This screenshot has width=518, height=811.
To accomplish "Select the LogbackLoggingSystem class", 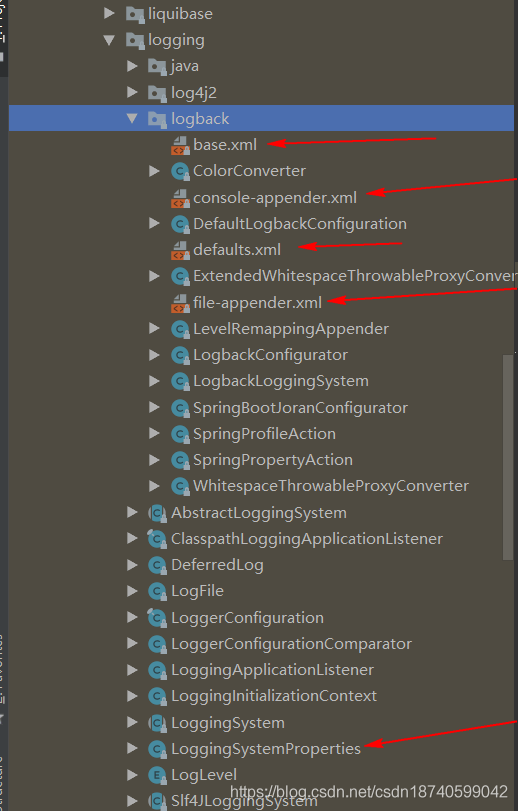I will (x=281, y=381).
